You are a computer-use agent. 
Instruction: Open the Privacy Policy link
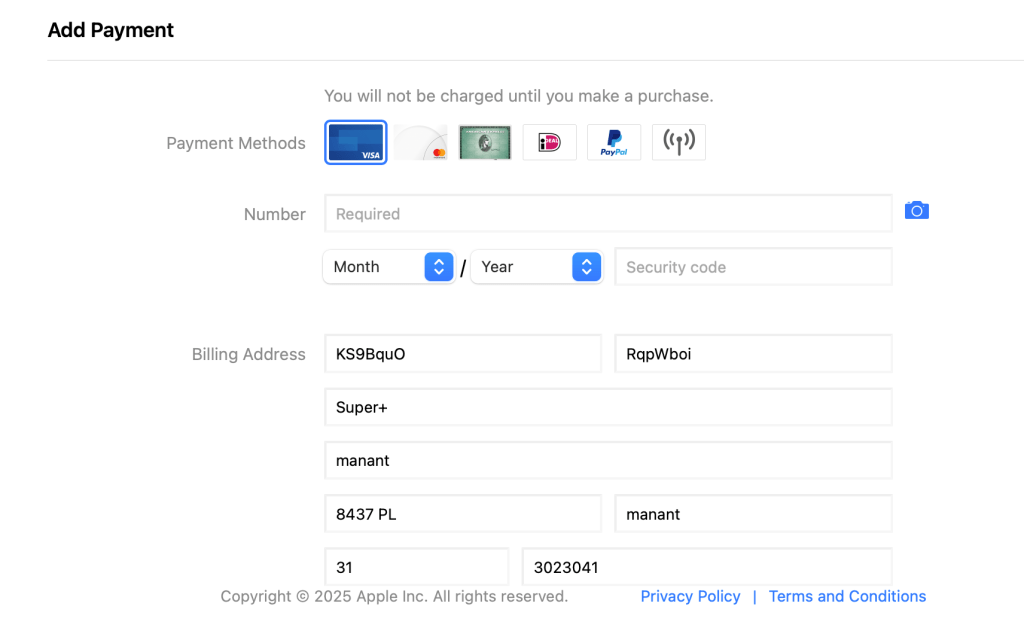click(x=690, y=596)
